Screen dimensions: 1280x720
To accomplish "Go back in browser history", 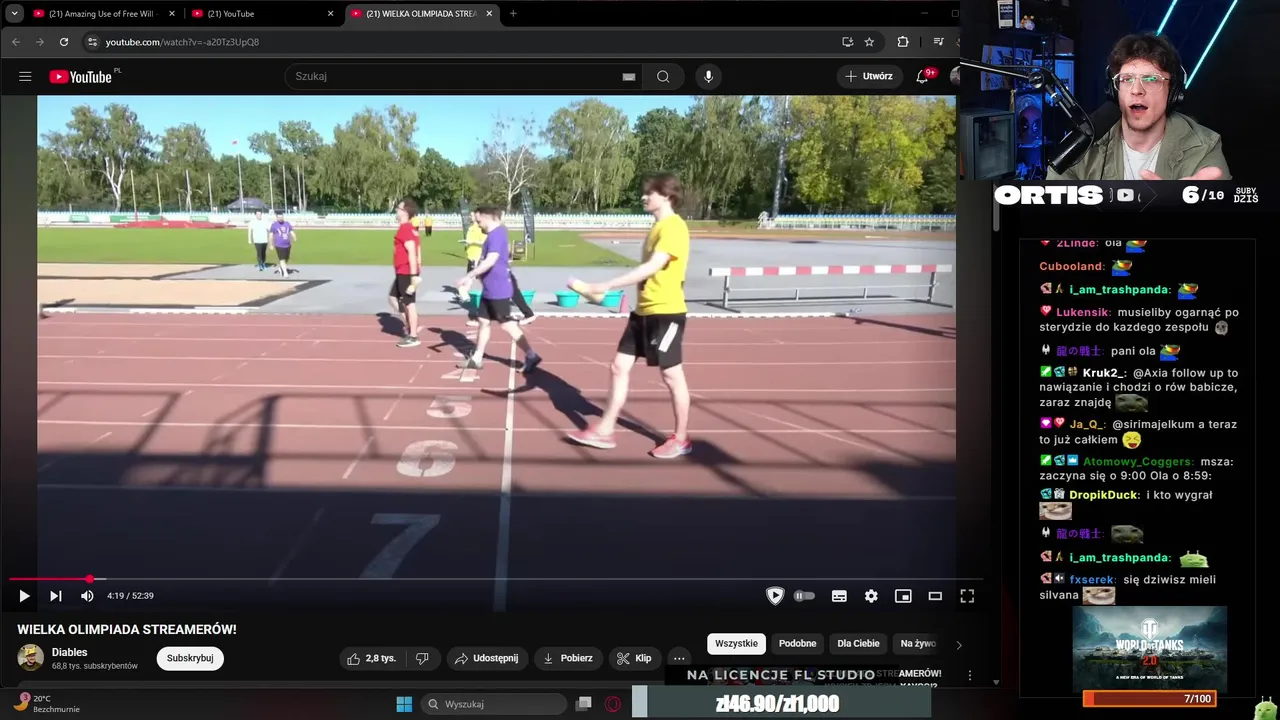I will (x=15, y=42).
